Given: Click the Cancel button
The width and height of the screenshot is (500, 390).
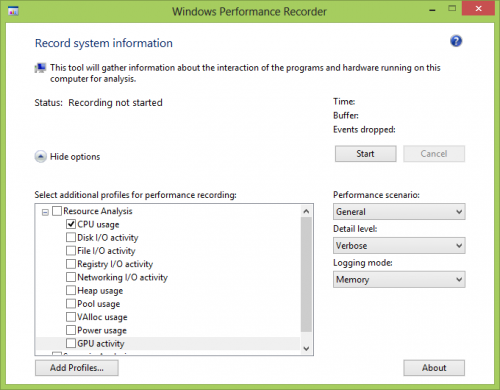Looking at the screenshot, I should click(434, 154).
